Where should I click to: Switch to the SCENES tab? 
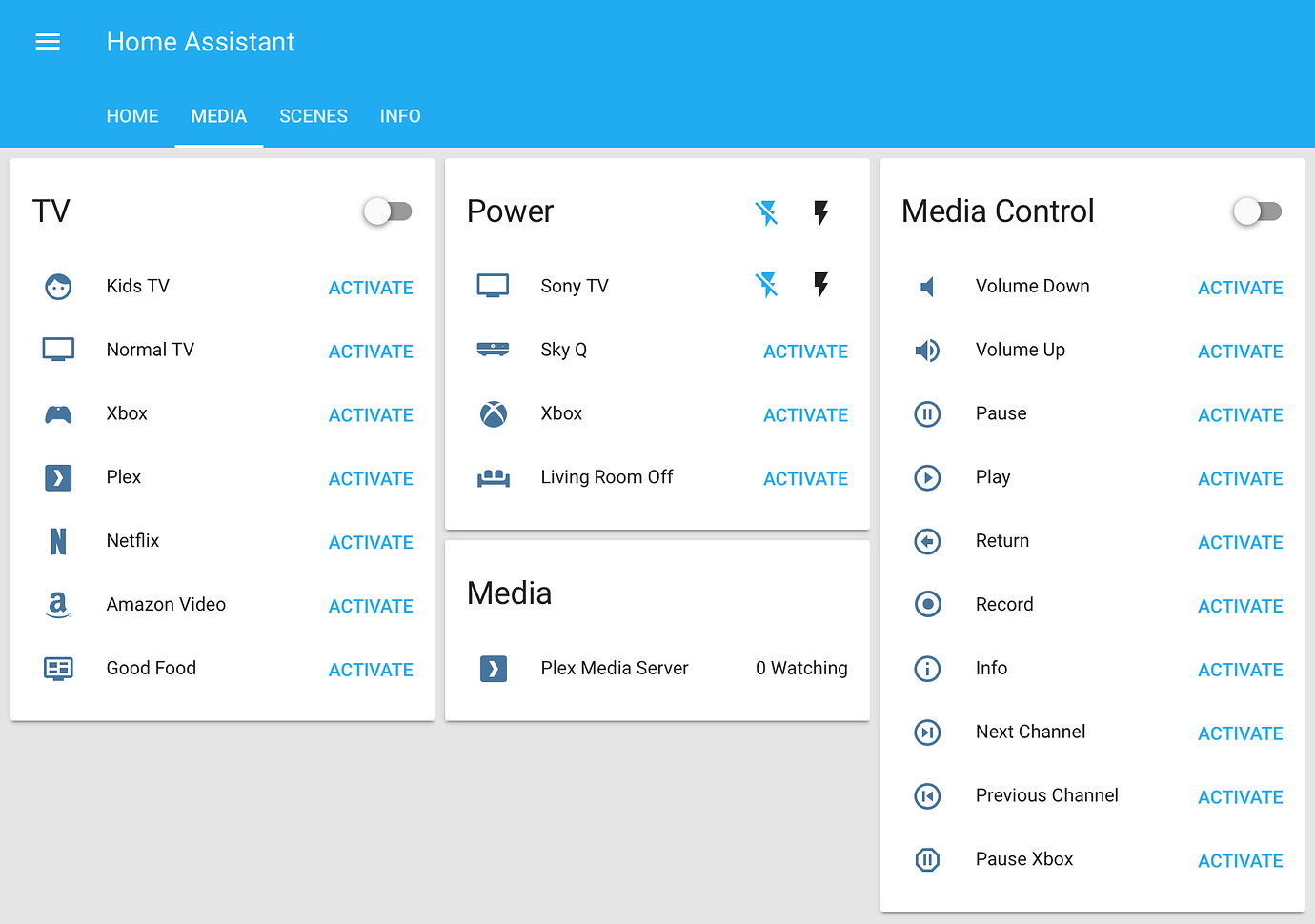[313, 115]
